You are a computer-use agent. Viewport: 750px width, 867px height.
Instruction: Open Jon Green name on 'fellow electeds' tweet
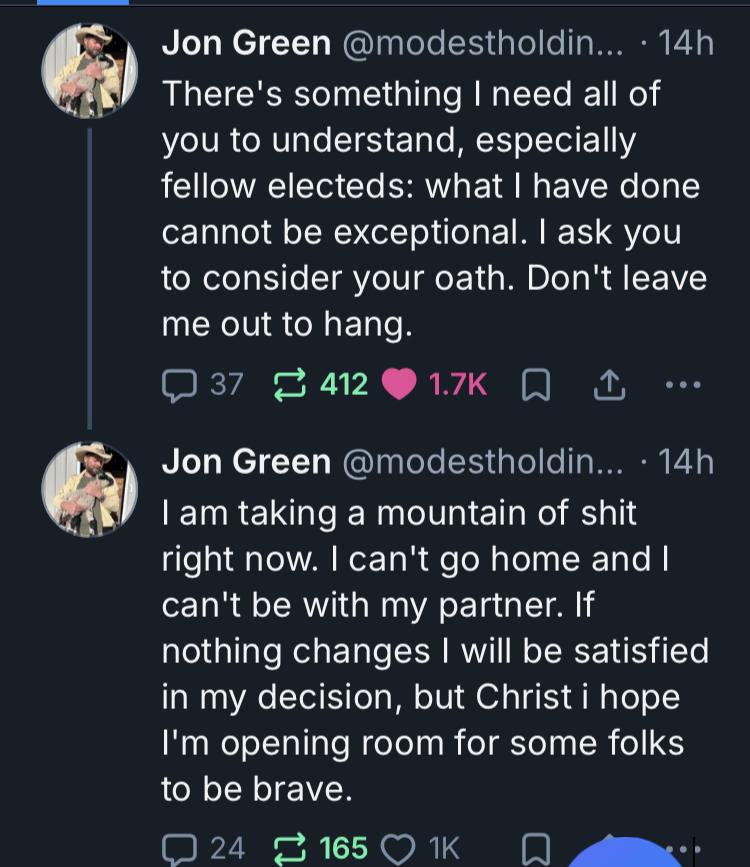(x=246, y=43)
